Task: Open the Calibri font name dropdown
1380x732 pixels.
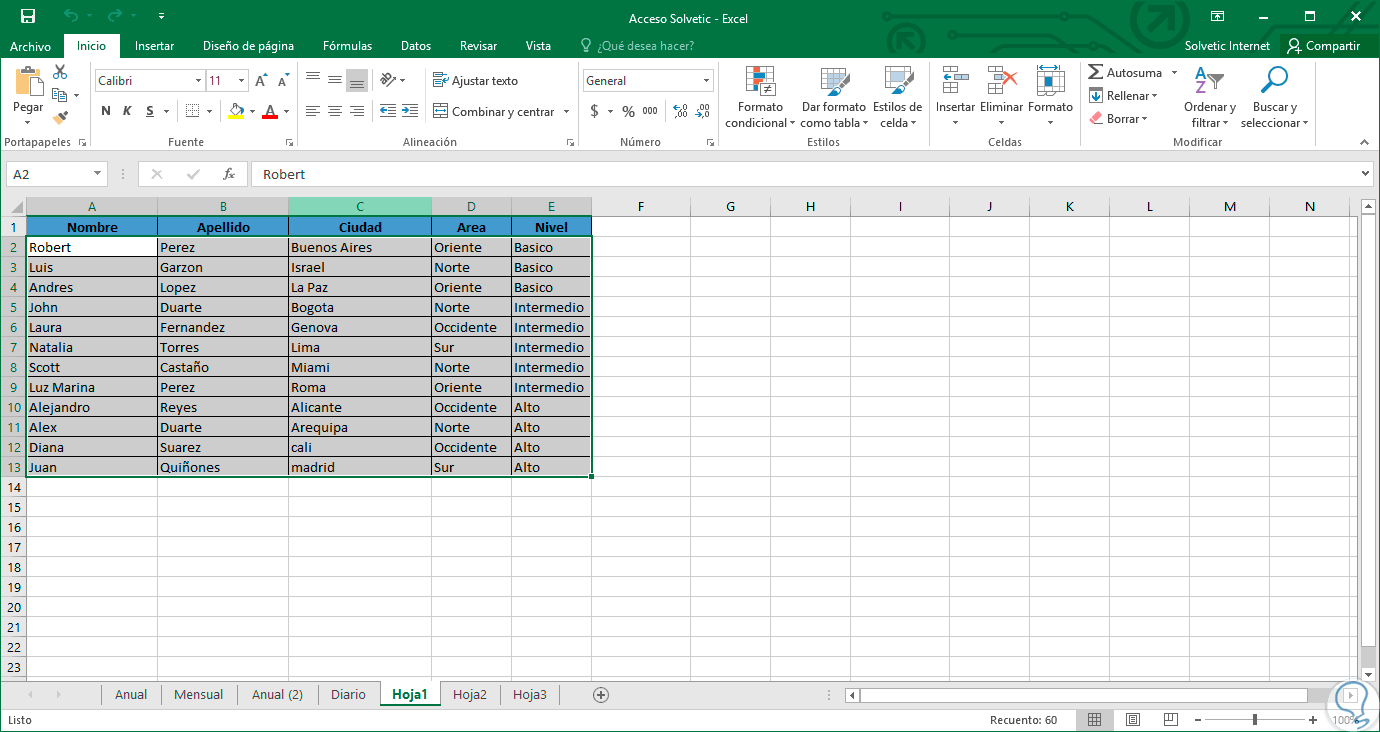Action: [197, 81]
